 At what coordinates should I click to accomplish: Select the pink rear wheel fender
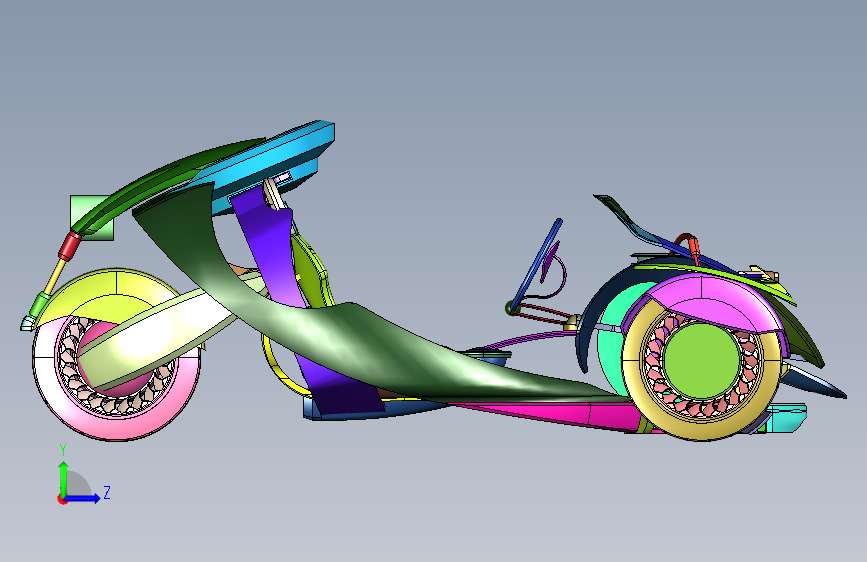tap(713, 301)
